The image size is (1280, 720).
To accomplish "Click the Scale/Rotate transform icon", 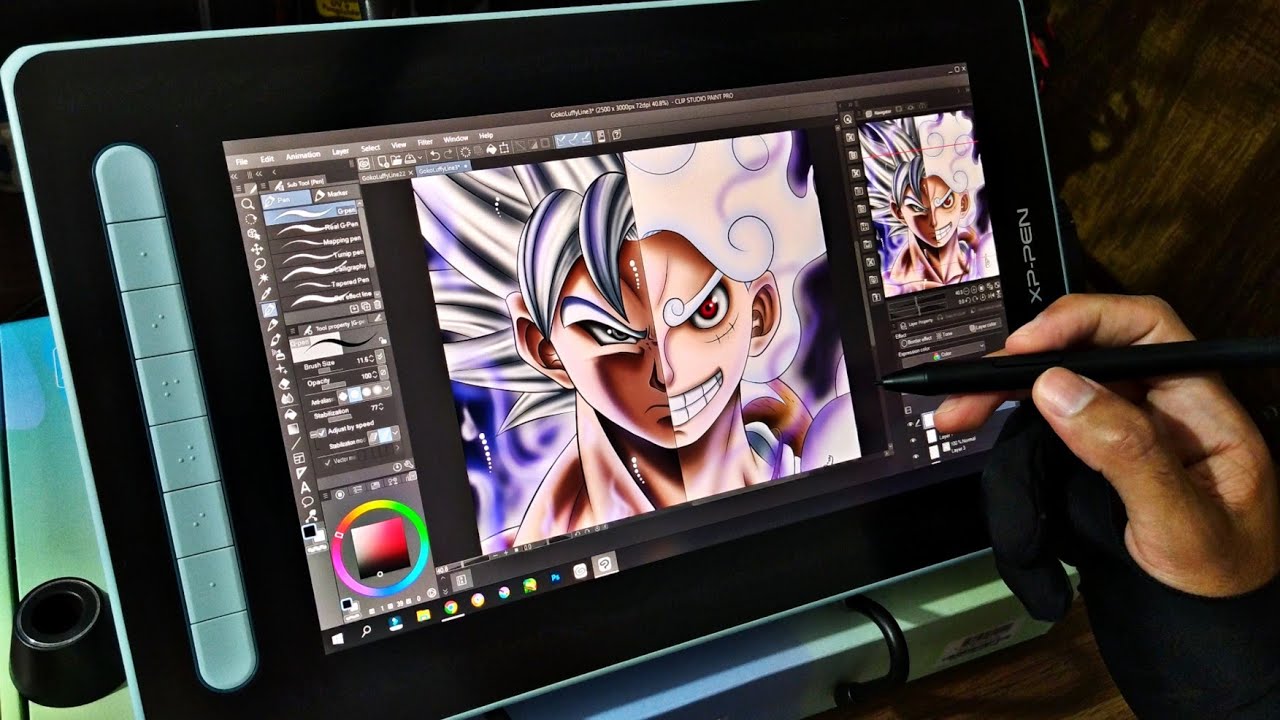I will pos(504,148).
